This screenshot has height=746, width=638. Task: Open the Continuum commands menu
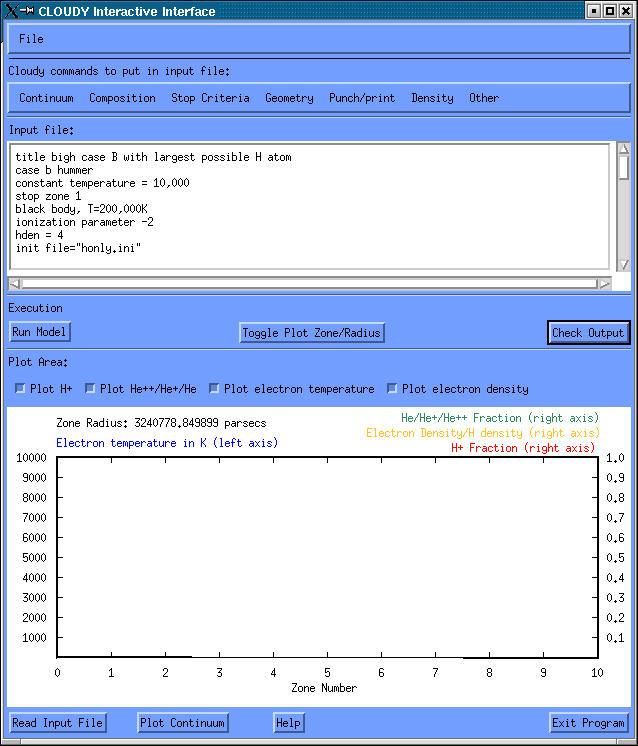(x=46, y=98)
